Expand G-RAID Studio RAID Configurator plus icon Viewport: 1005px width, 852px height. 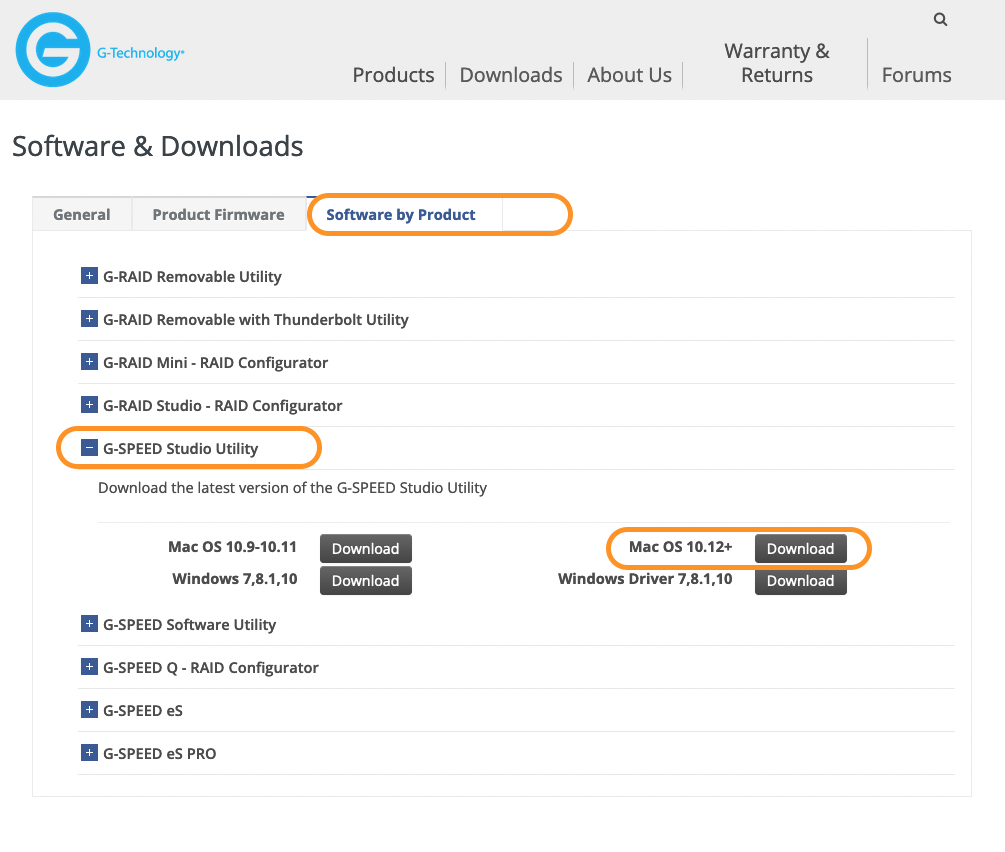pos(89,405)
